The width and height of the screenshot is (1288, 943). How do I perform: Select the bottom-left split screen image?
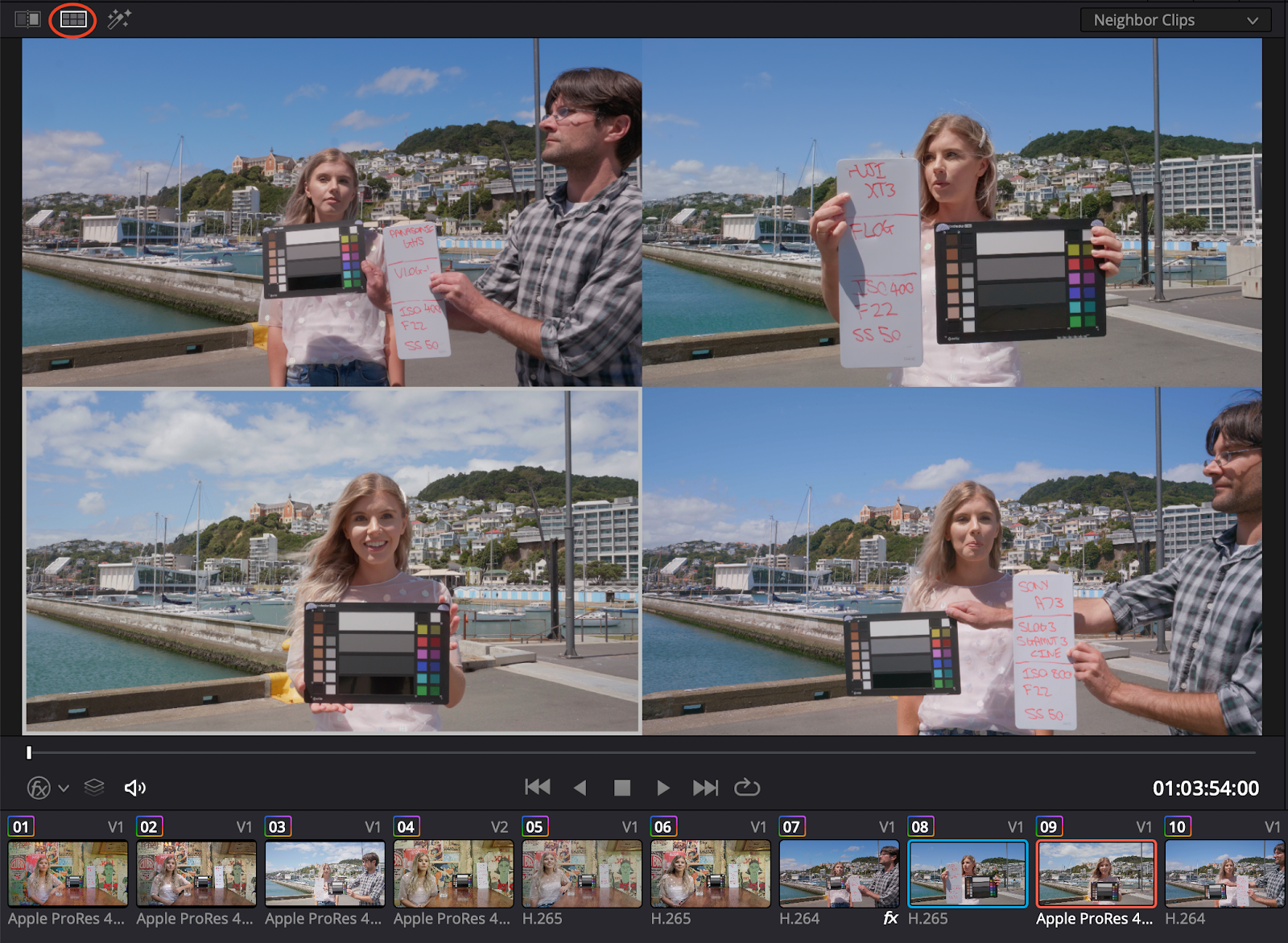[332, 562]
